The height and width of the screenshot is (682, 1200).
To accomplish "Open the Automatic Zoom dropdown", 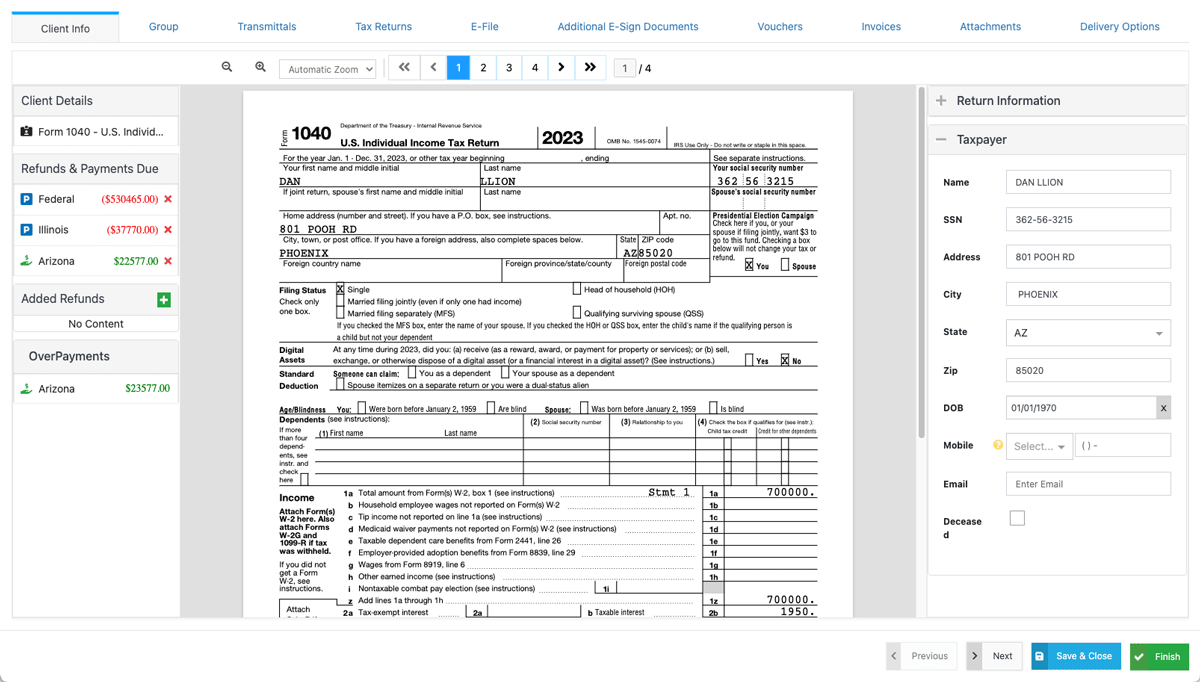I will (328, 69).
